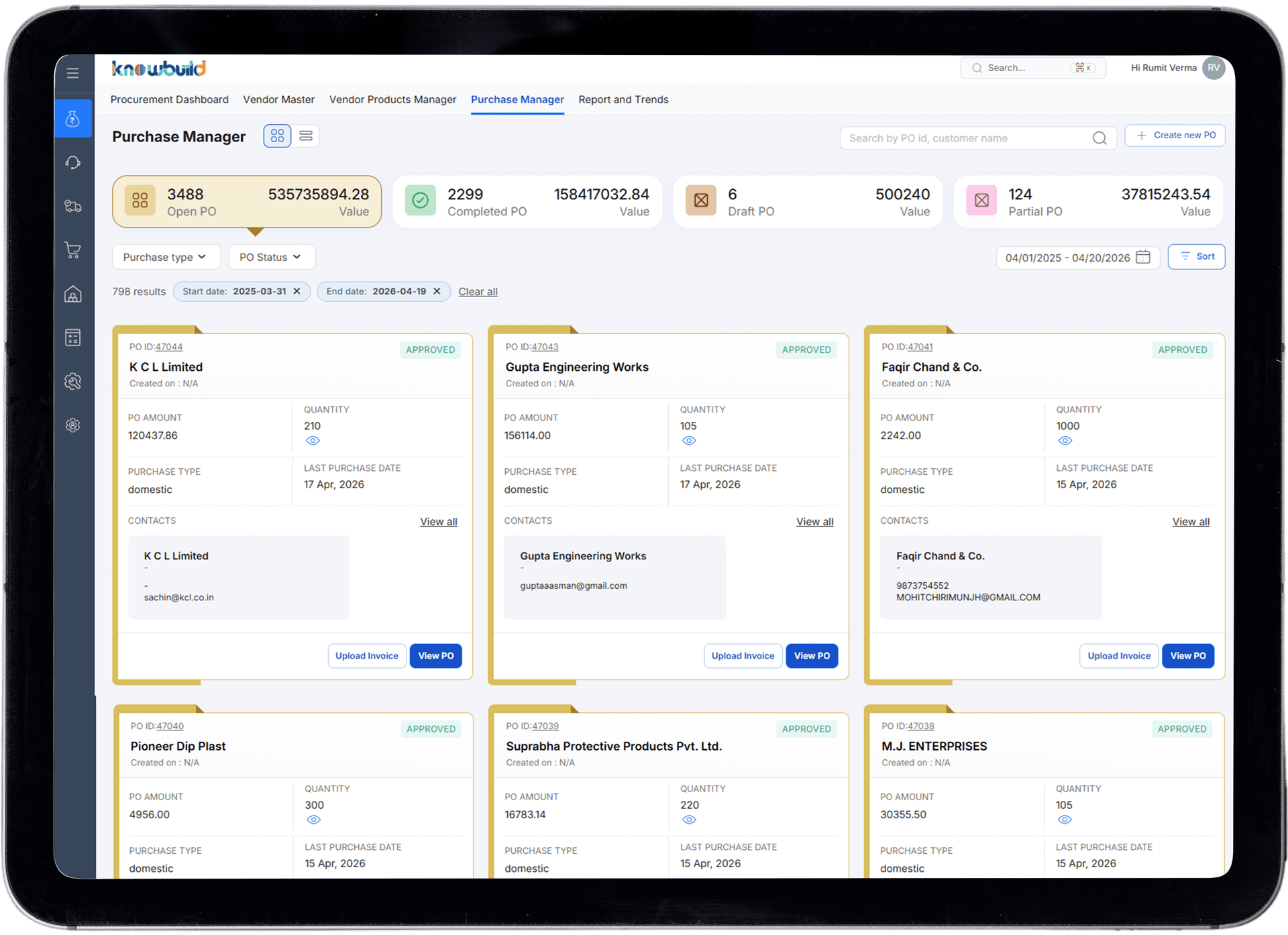Open the gear settings sidebar icon
Screen dimensions: 1288x935
pyautogui.click(x=73, y=425)
